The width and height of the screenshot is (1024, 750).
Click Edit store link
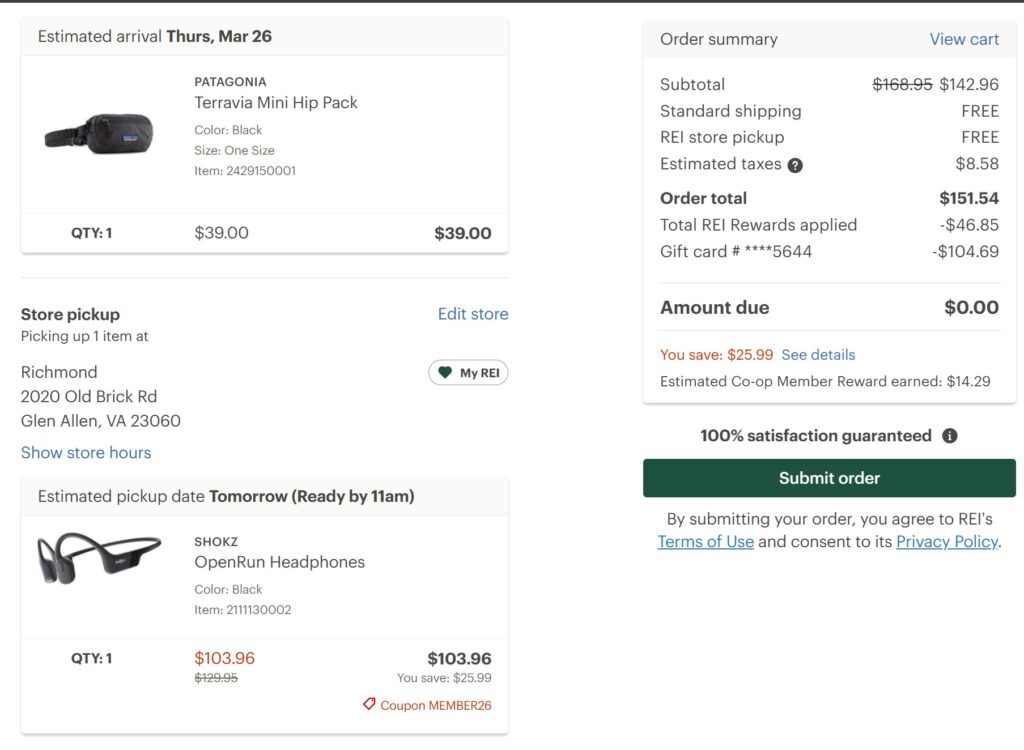(473, 314)
